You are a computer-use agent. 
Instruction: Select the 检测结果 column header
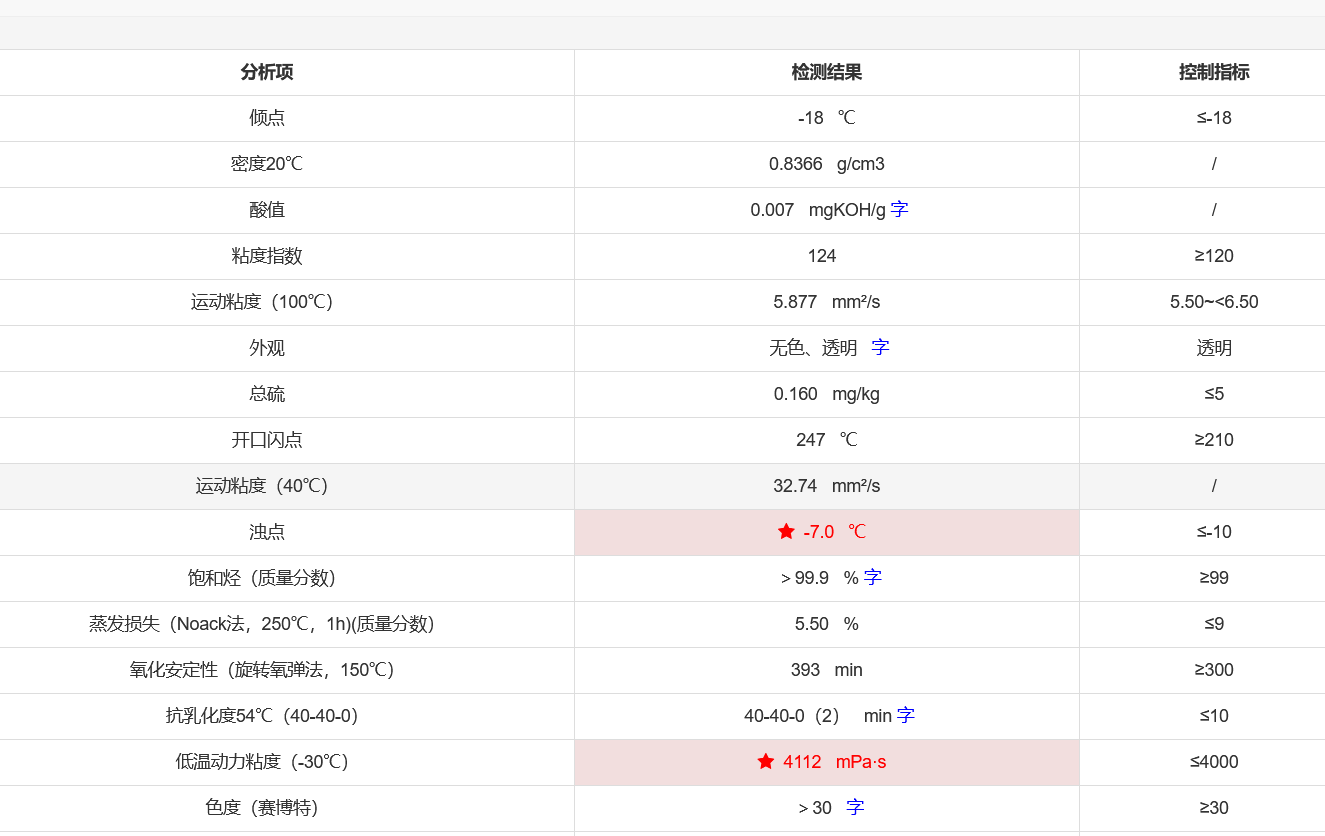click(x=825, y=72)
